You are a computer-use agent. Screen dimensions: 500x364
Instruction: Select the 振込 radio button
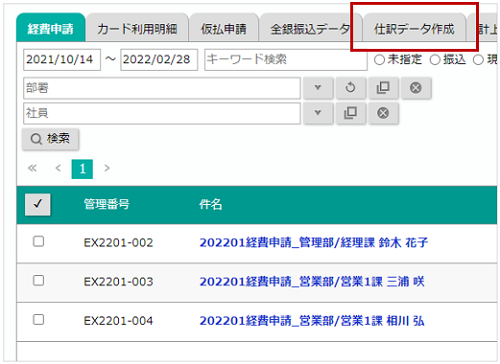coord(435,60)
